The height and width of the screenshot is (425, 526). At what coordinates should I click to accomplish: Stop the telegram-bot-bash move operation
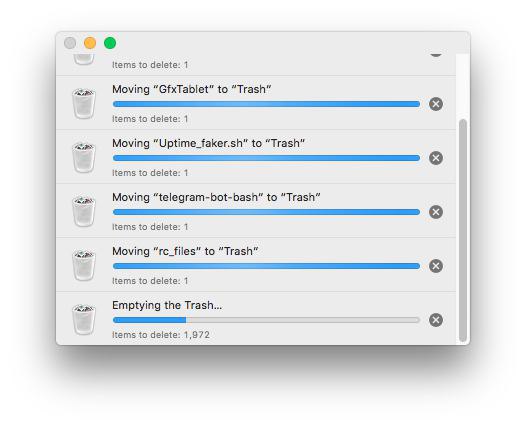click(x=436, y=212)
